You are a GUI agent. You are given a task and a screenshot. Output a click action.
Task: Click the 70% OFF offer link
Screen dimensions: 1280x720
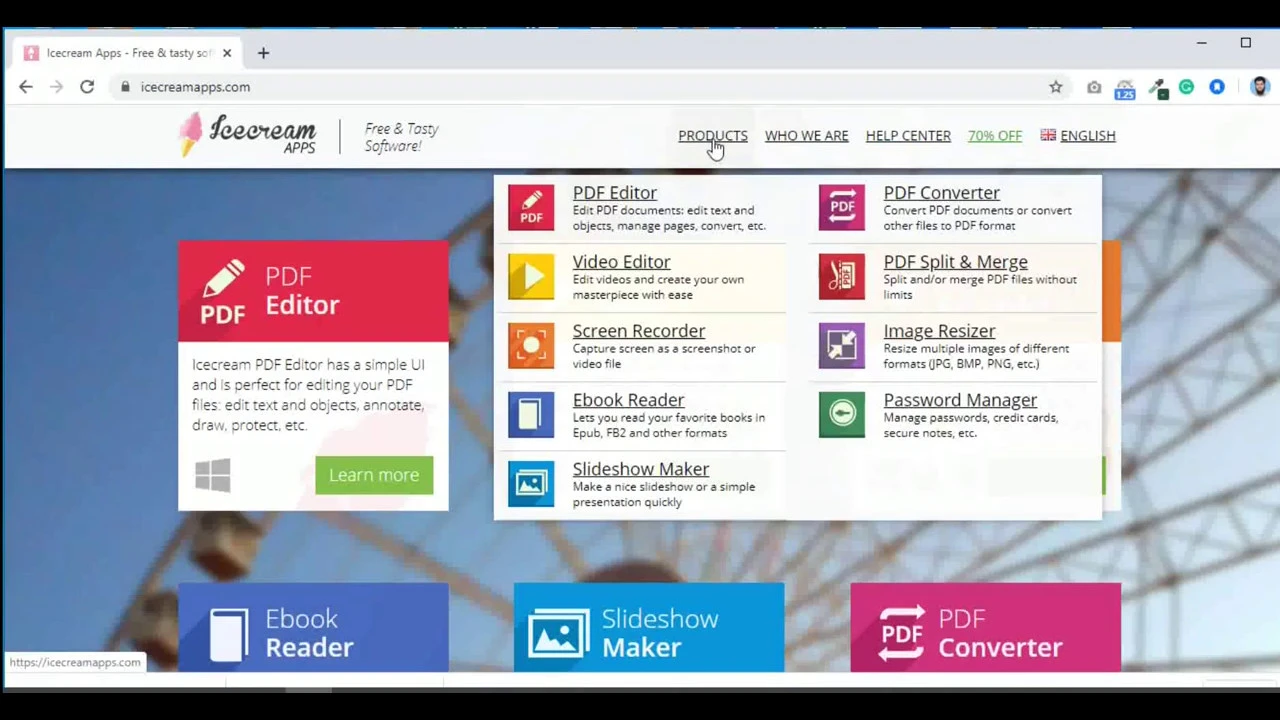coord(995,136)
